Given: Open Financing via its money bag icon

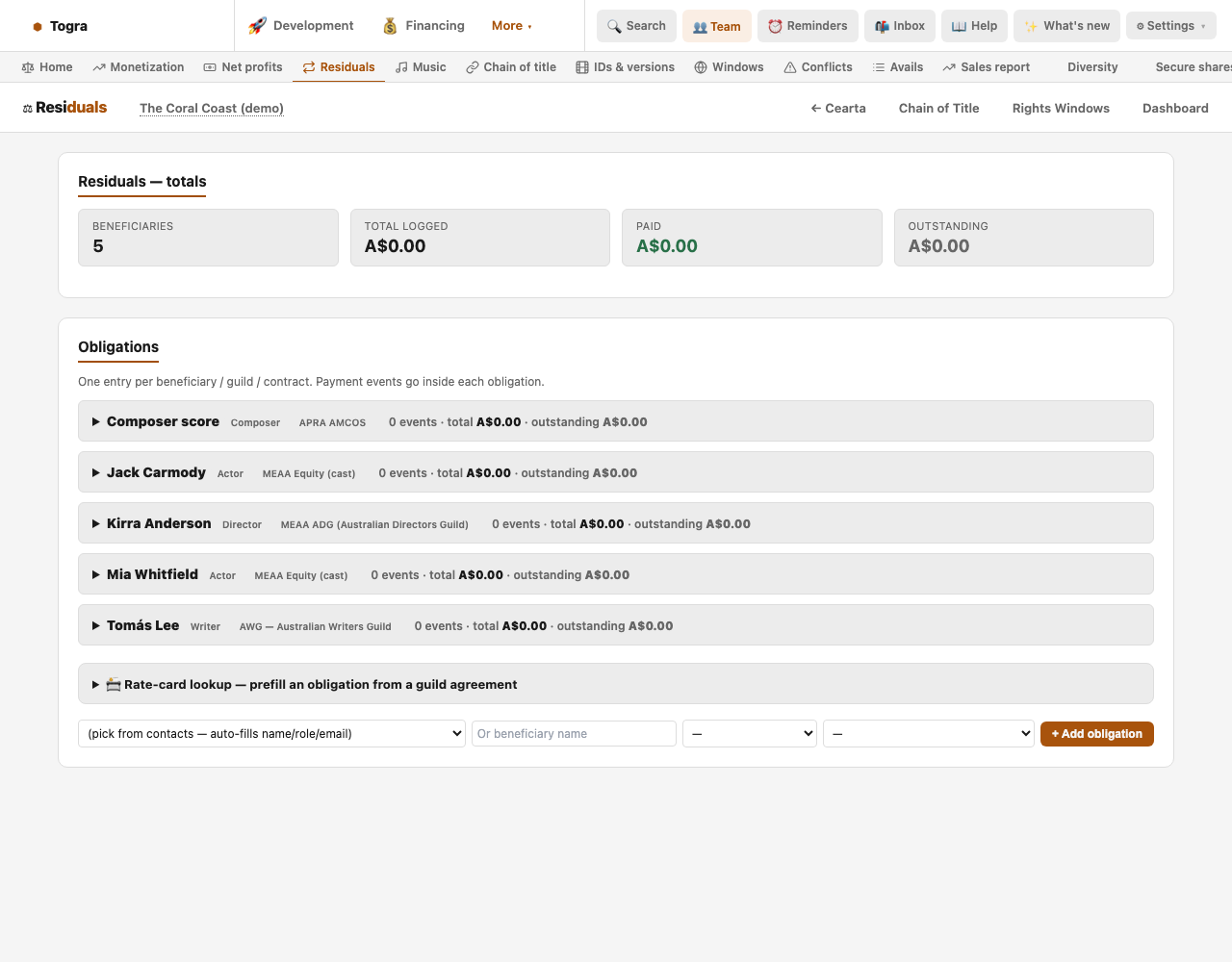Looking at the screenshot, I should [390, 26].
